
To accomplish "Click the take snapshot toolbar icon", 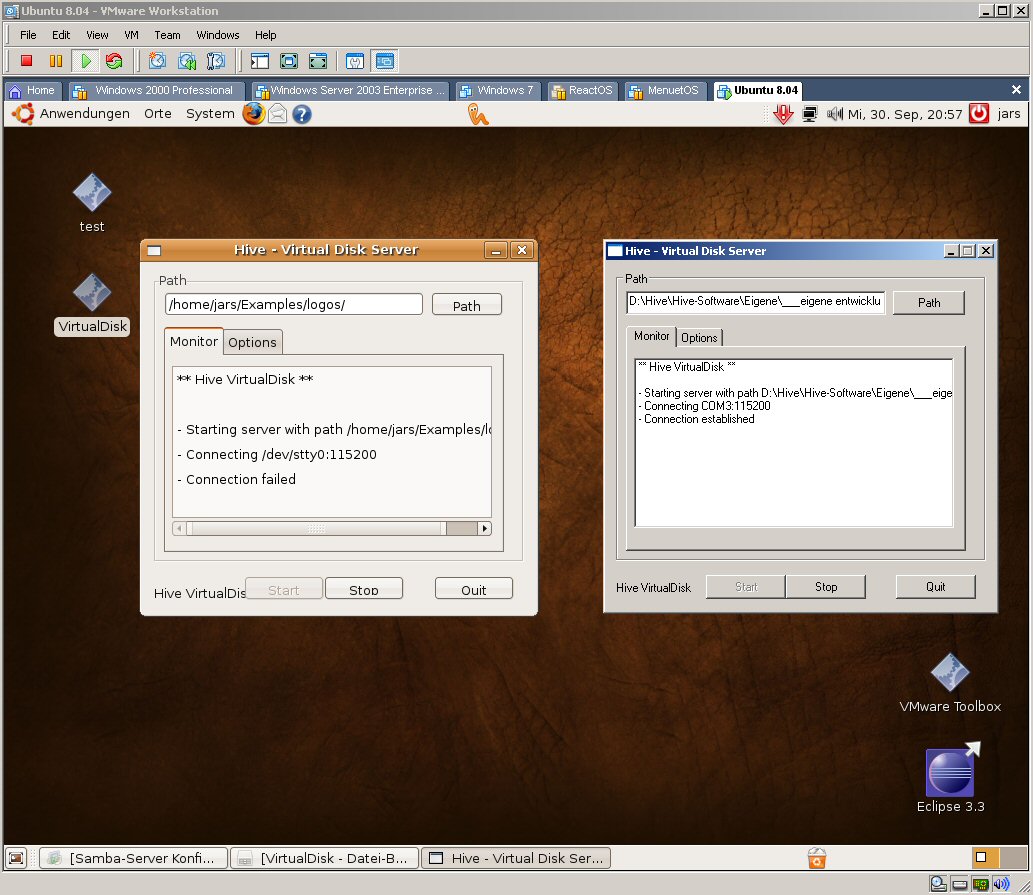I will click(x=157, y=61).
